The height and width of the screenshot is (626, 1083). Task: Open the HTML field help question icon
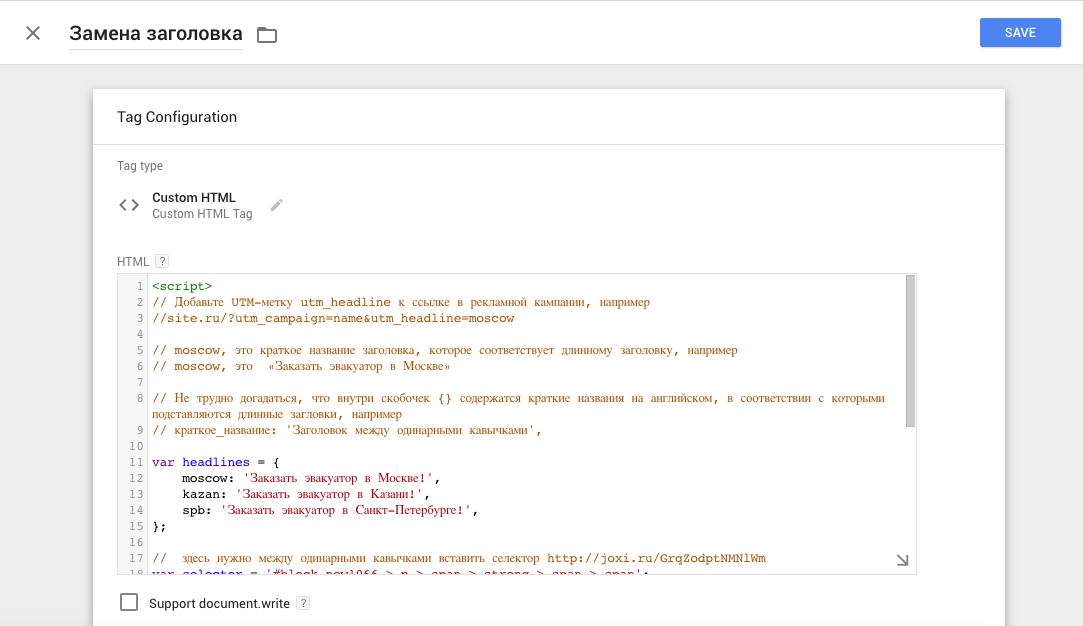162,261
